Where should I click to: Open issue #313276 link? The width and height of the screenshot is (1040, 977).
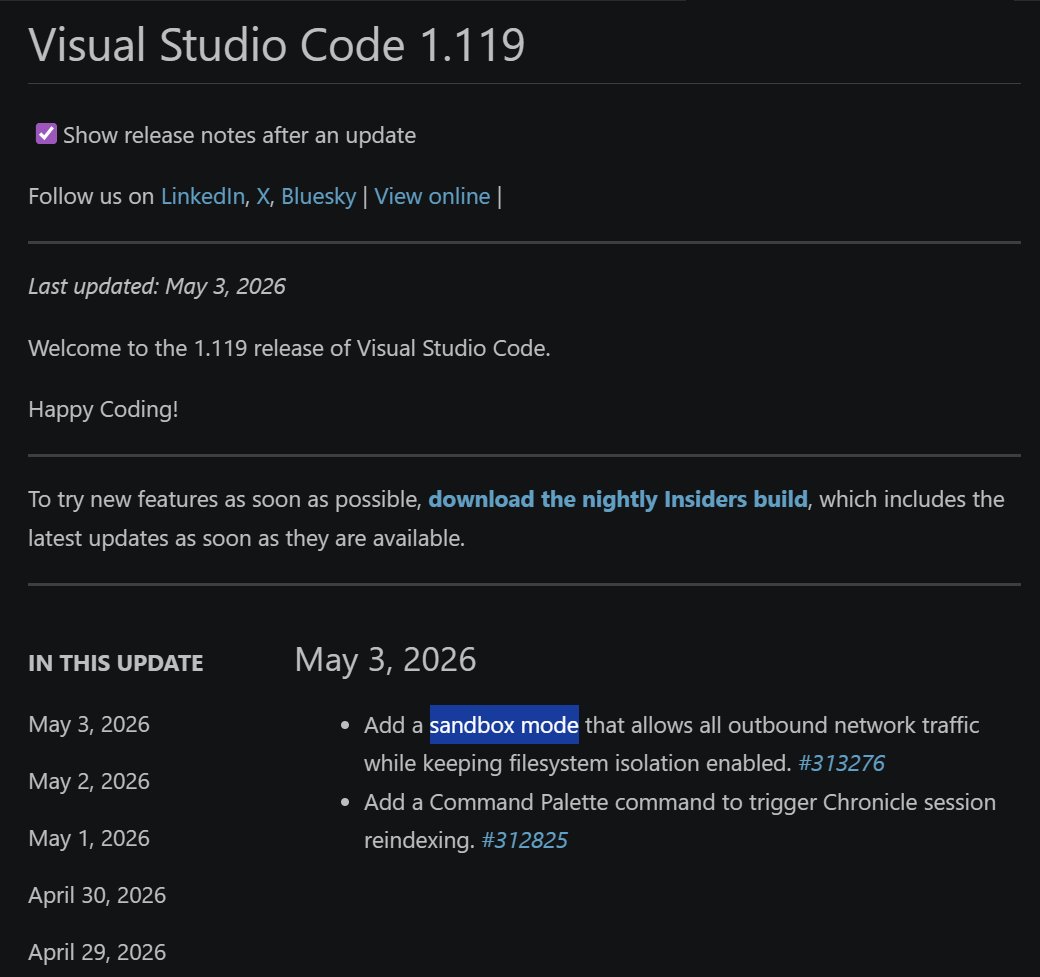click(841, 763)
